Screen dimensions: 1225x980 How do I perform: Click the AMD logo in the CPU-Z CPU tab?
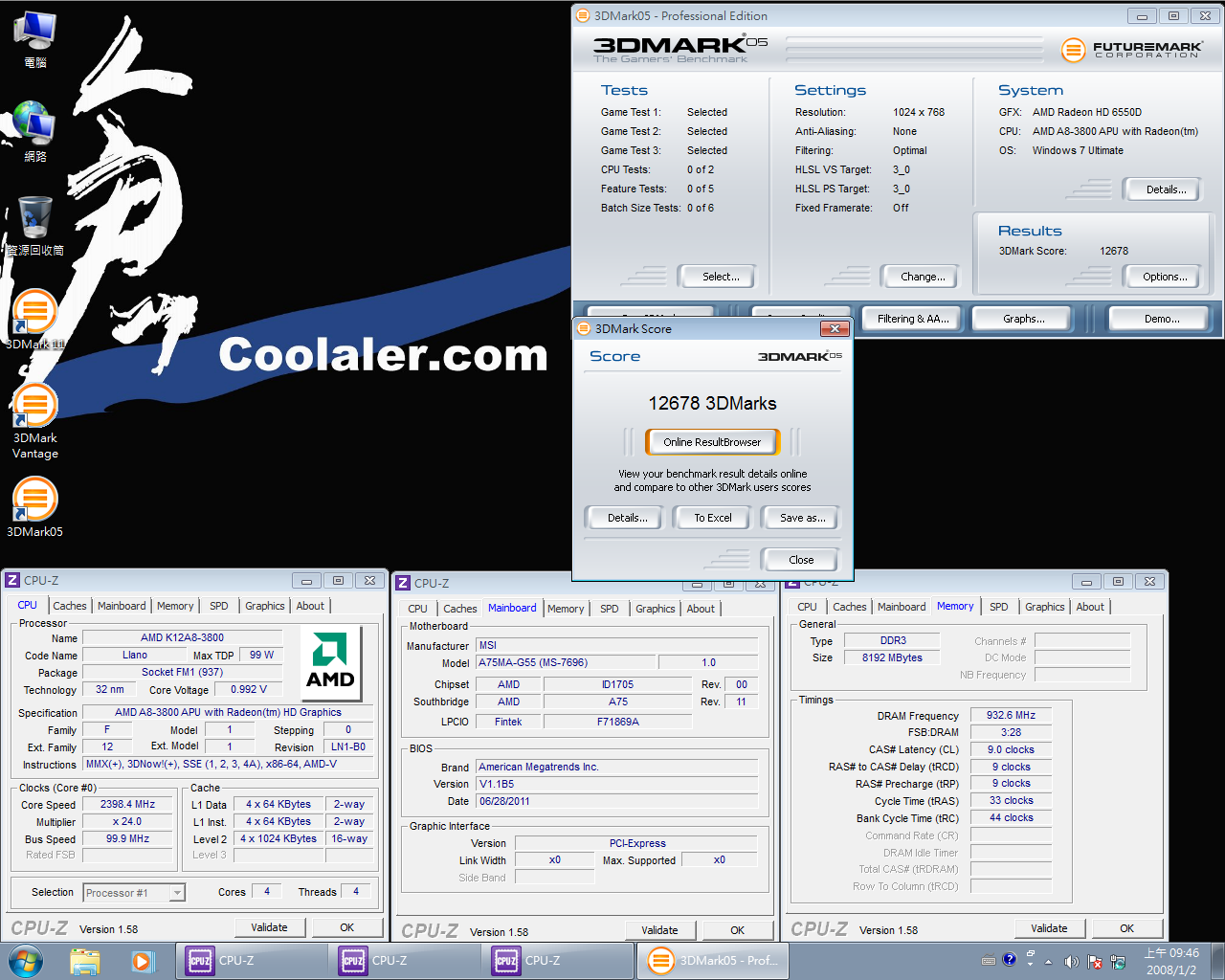pos(330,662)
